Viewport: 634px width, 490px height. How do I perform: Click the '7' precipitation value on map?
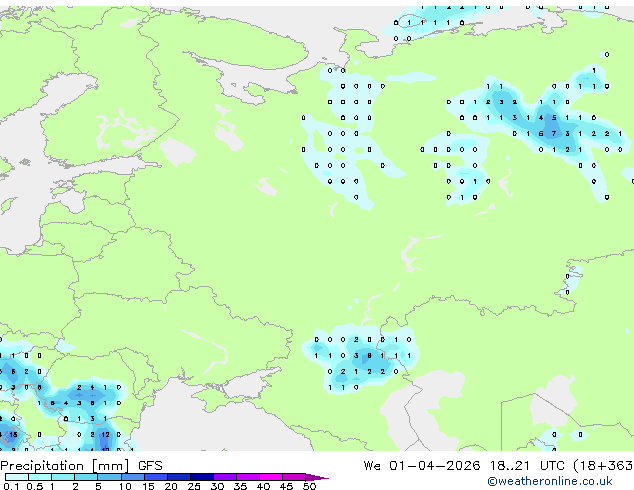[x=554, y=133]
